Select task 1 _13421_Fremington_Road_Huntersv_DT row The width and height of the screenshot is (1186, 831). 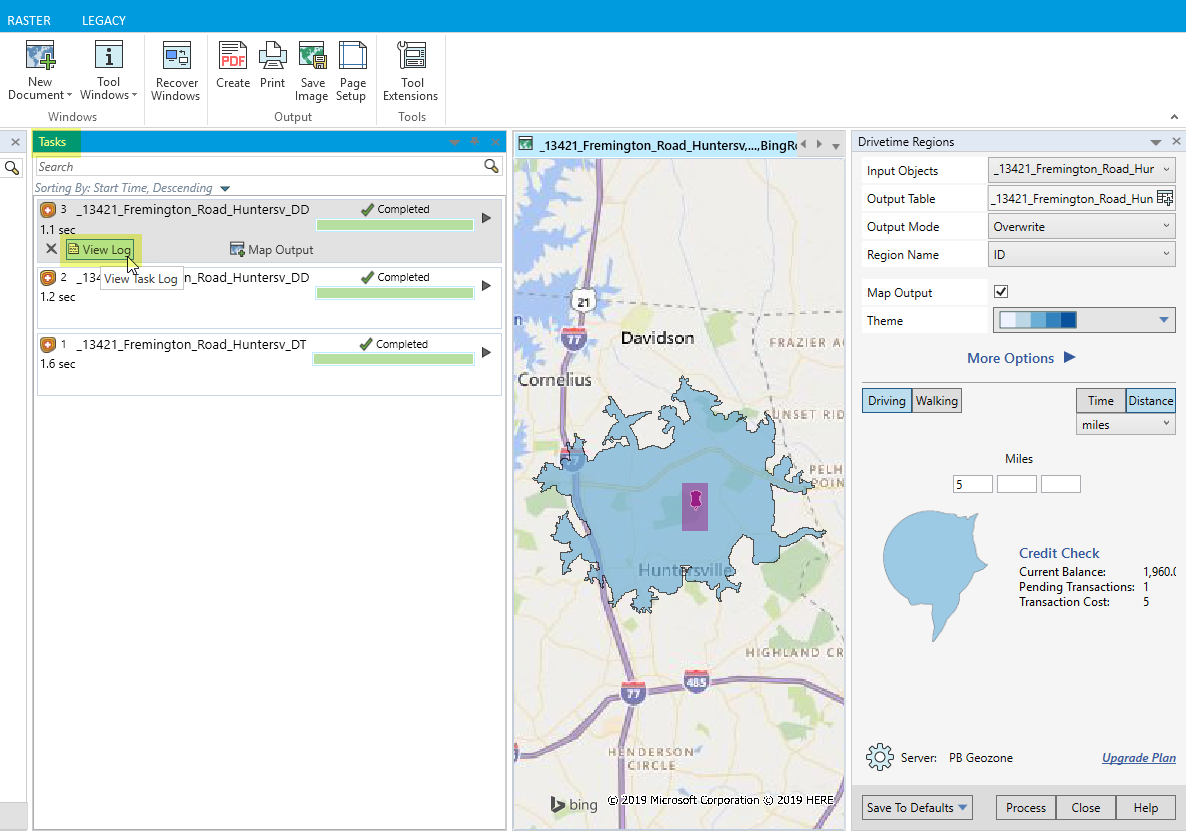(x=269, y=364)
